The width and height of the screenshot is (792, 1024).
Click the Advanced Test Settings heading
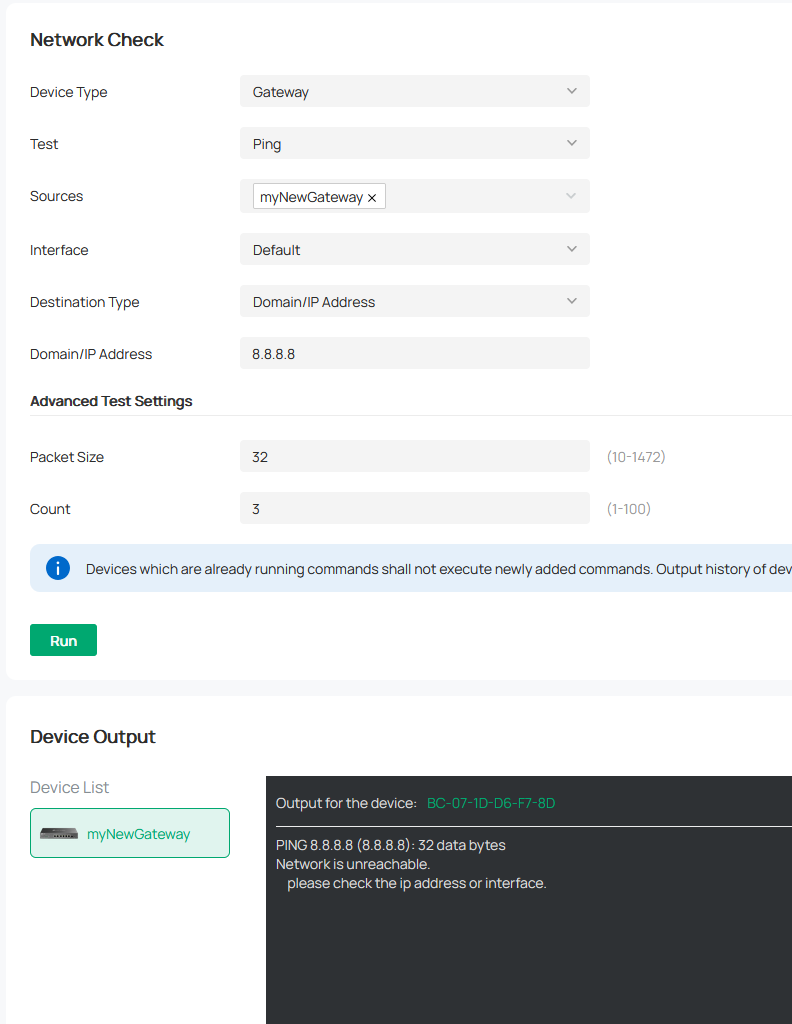[111, 401]
